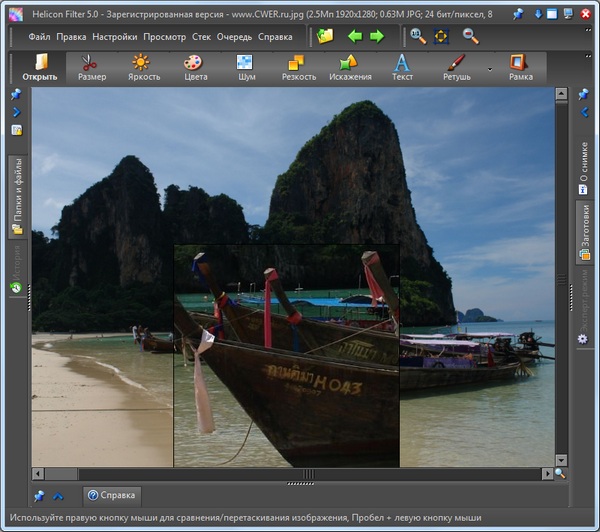This screenshot has width=600, height=532.
Task: Open the Размер (resize) scissors tool
Action: (x=91, y=67)
